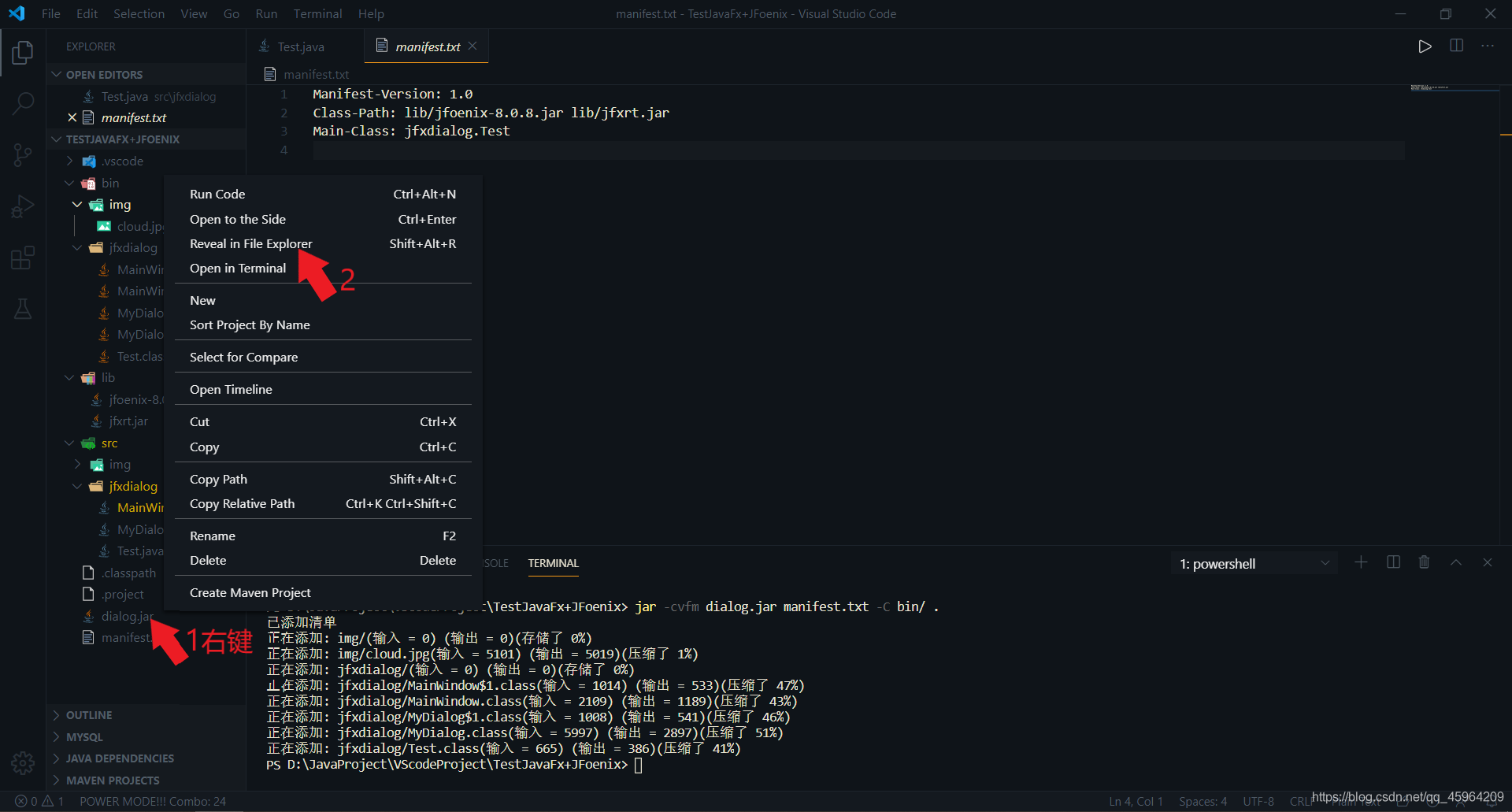
Task: Open the .classpath file
Action: pos(128,573)
